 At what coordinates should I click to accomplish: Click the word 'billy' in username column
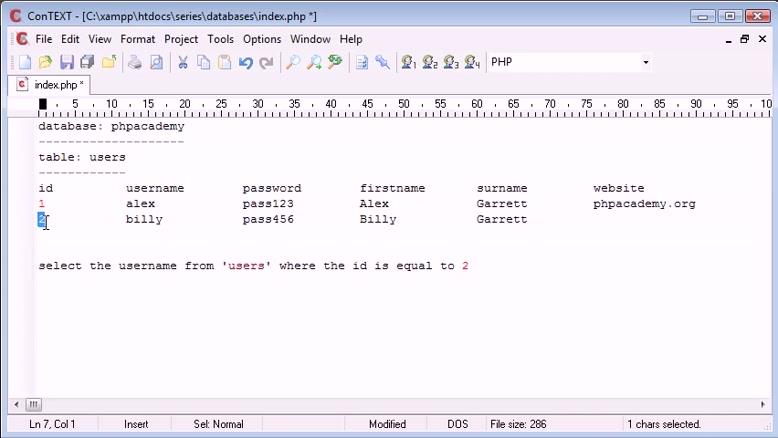pyautogui.click(x=144, y=219)
